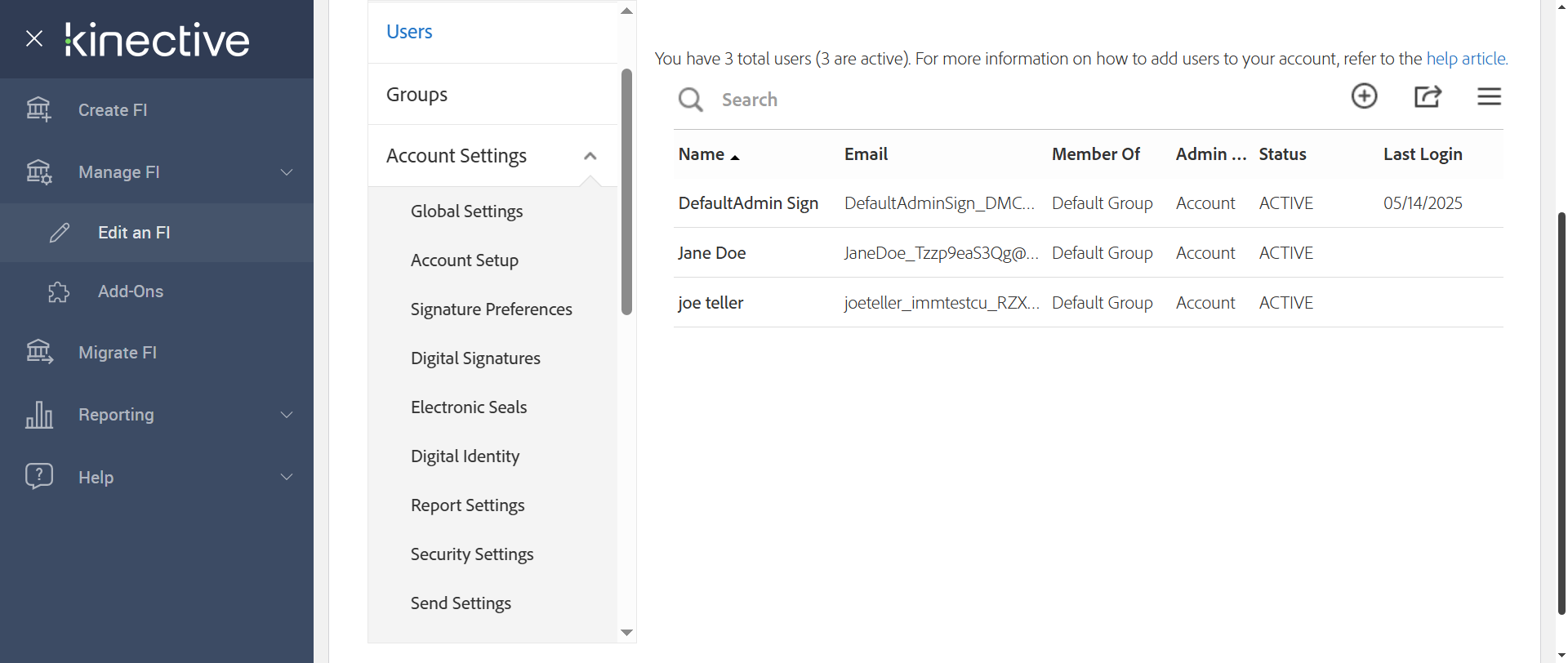1568x663 pixels.
Task: Expand the Help menu chevron
Action: [287, 477]
